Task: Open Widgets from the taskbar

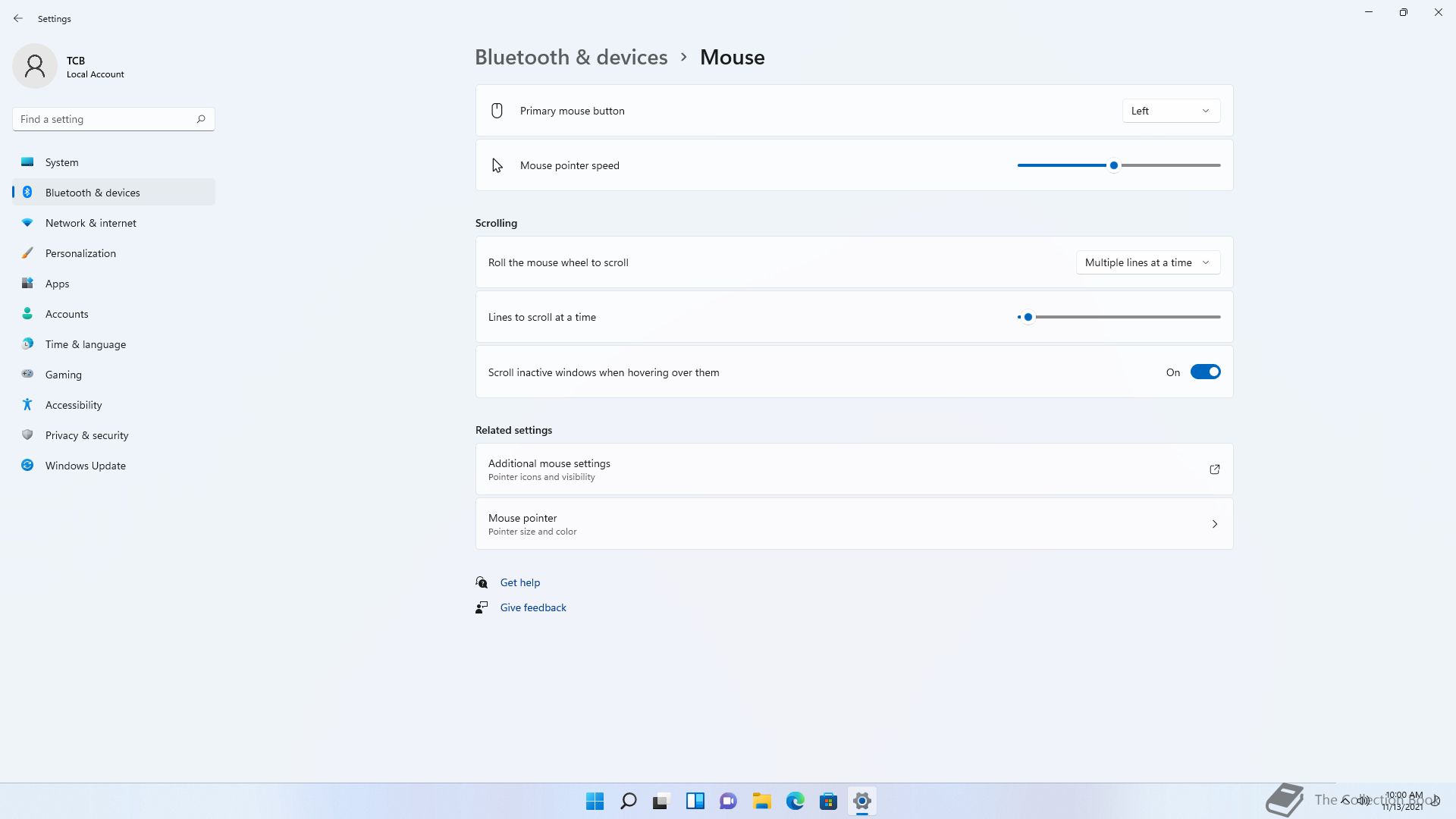Action: pyautogui.click(x=695, y=801)
